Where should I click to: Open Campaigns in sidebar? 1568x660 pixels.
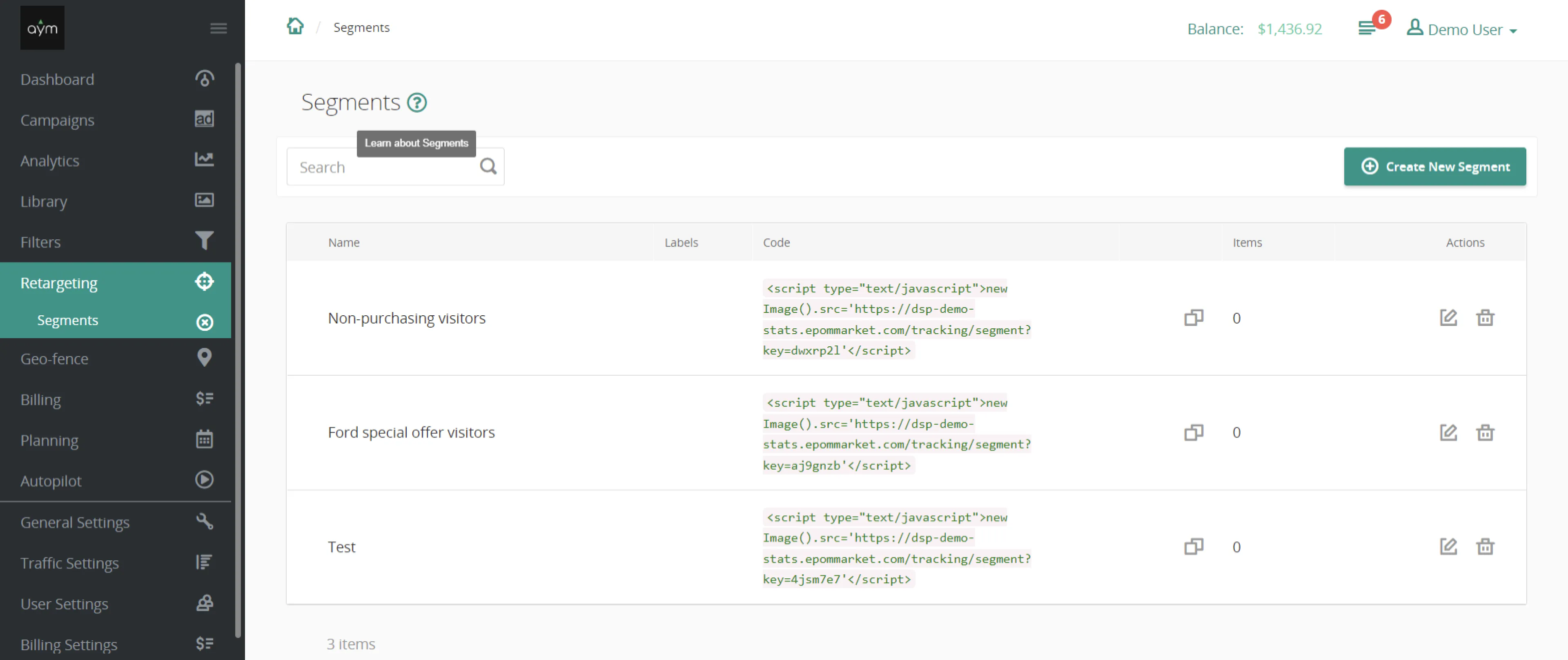point(116,120)
